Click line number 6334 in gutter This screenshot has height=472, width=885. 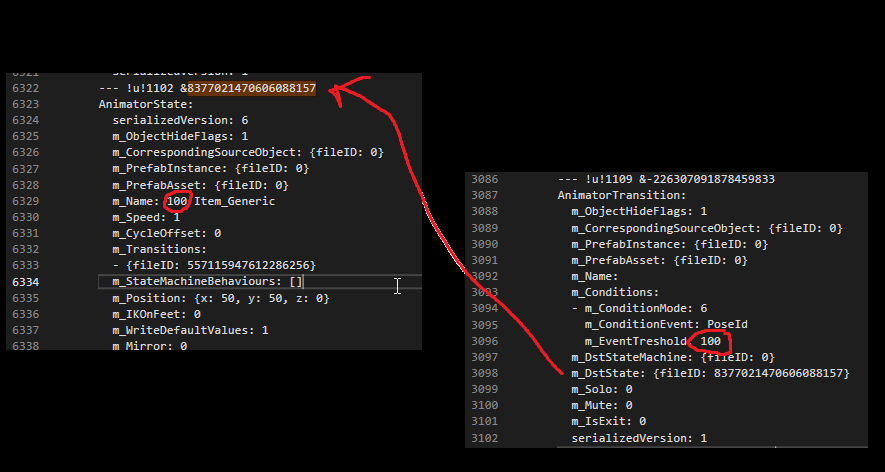tap(25, 282)
